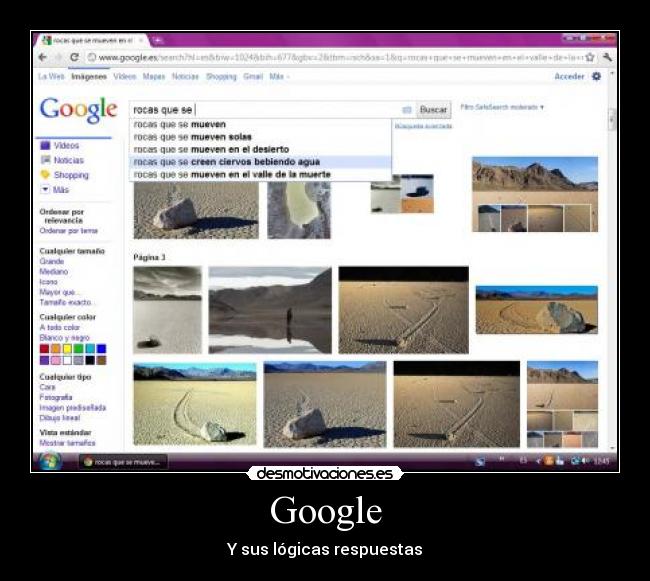The height and width of the screenshot is (581, 650).
Task: Open Google settings gear icon
Action: click(597, 76)
